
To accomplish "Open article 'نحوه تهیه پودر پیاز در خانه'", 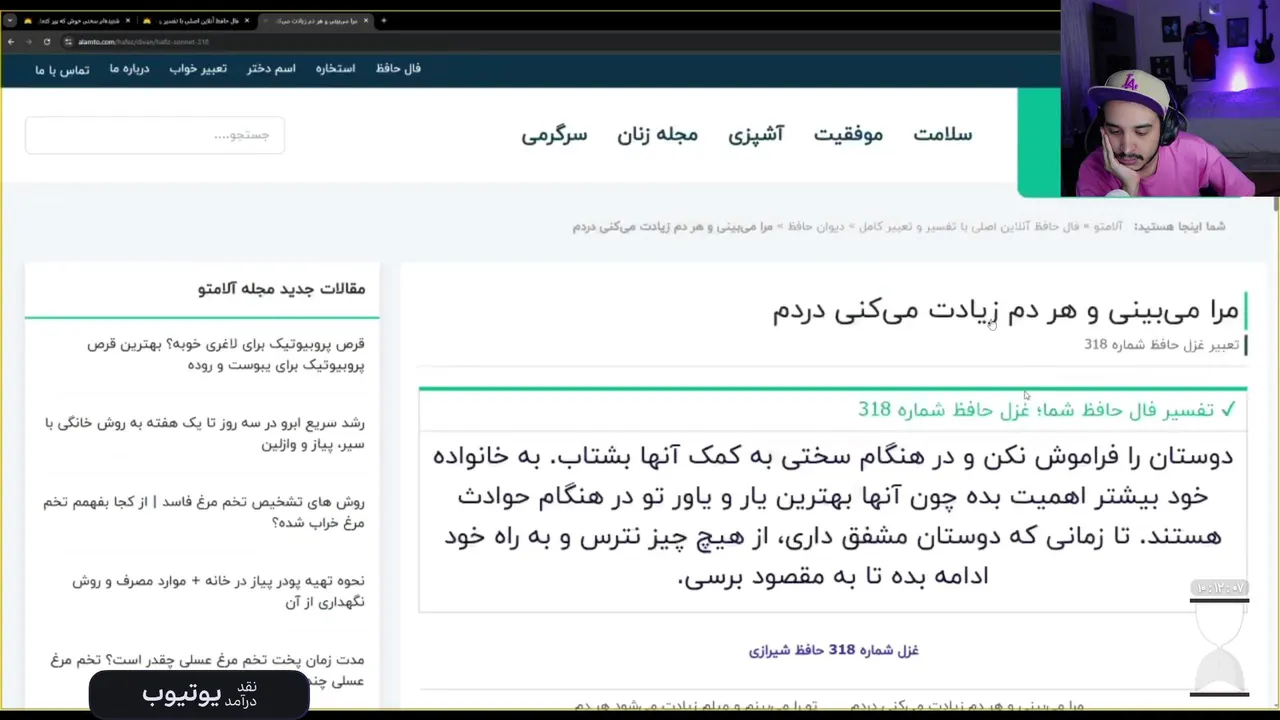I will pos(218,591).
